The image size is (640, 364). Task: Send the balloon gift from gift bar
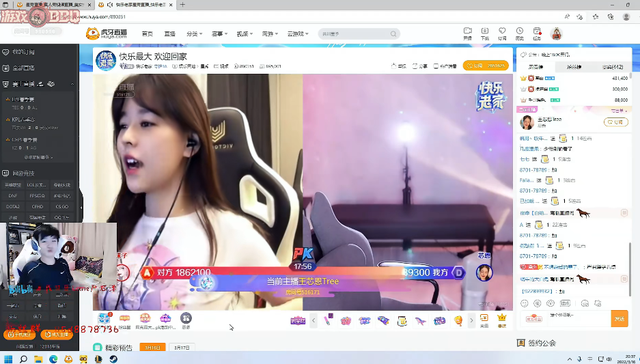(x=458, y=321)
